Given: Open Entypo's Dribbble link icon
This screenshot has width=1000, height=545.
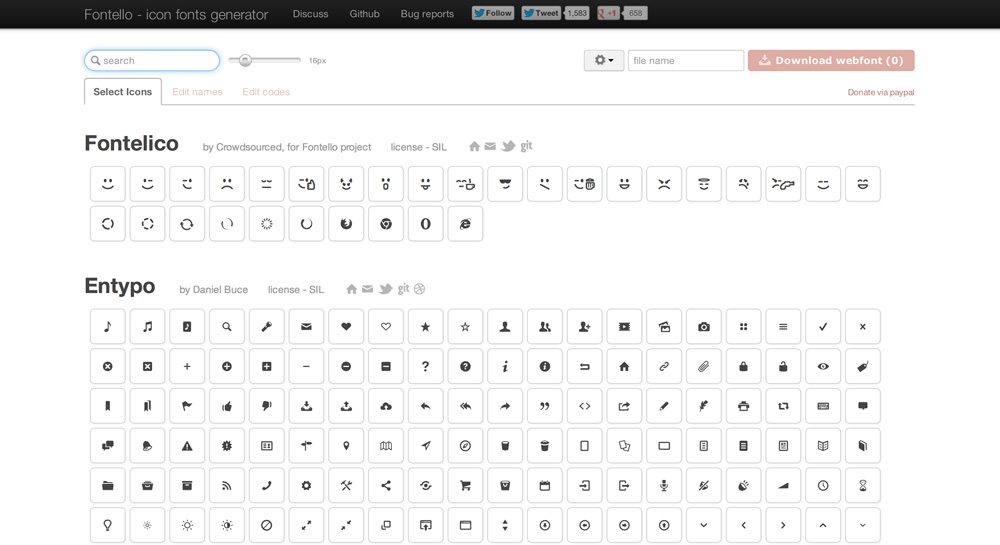Looking at the screenshot, I should 419,289.
